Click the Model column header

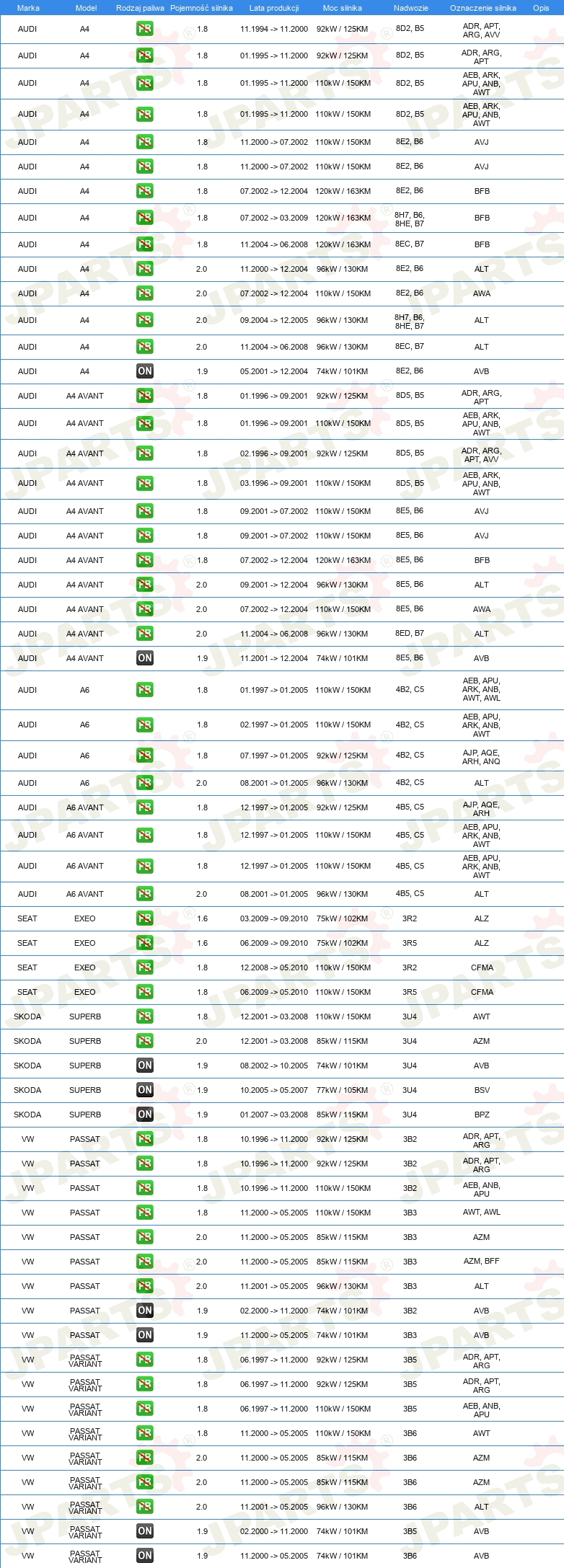[x=86, y=8]
